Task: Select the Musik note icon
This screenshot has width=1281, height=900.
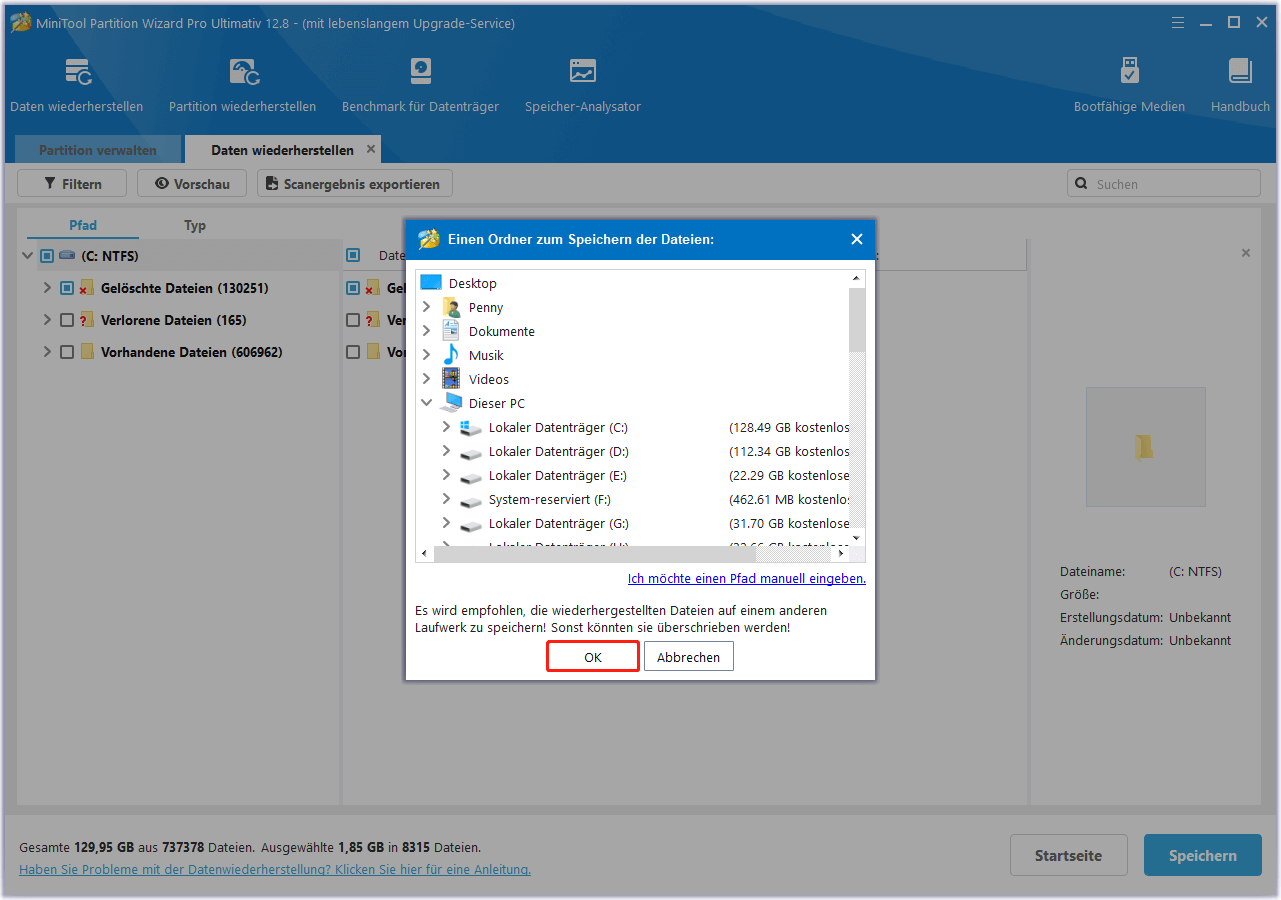Action: point(451,355)
